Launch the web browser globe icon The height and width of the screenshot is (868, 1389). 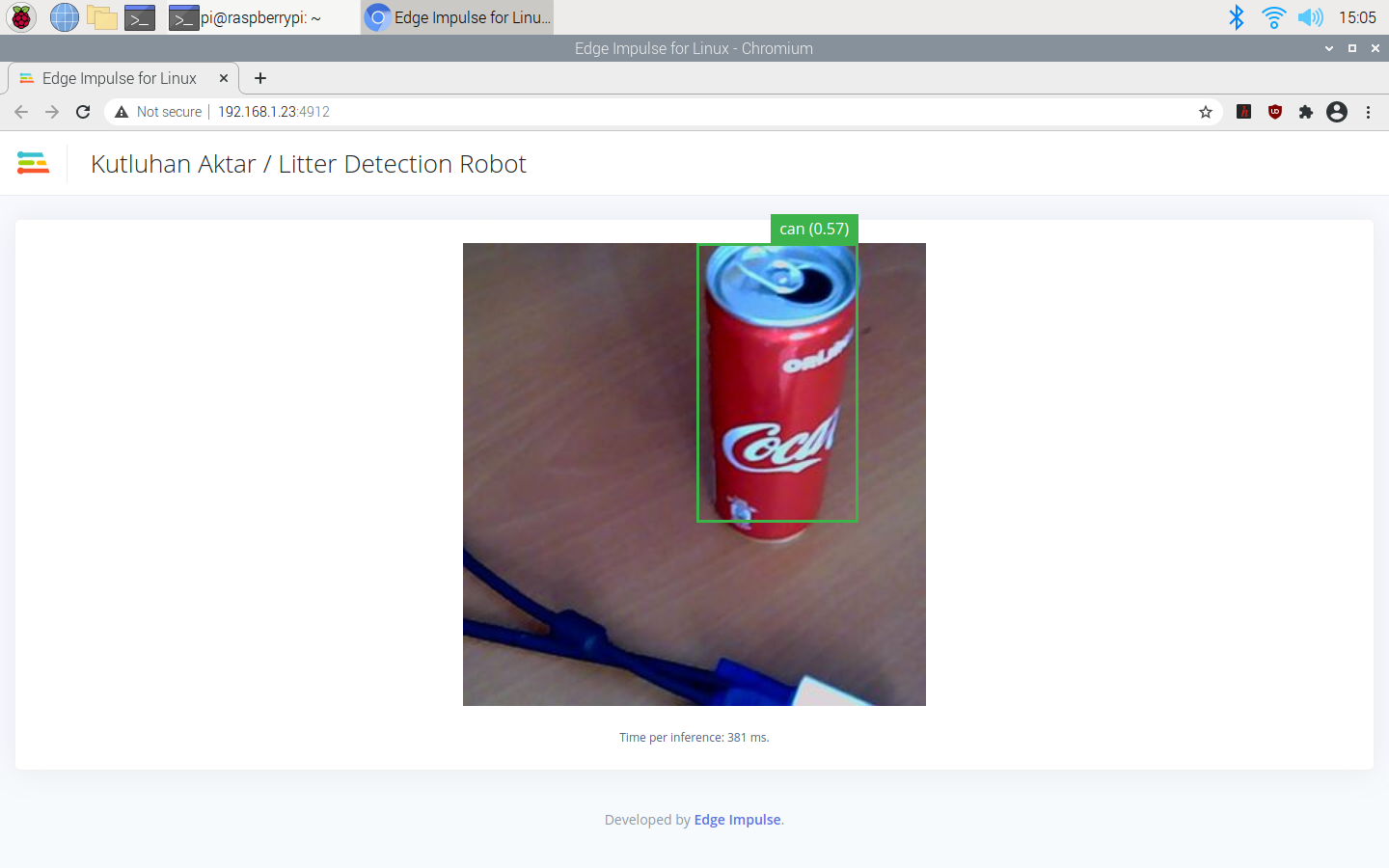(64, 17)
